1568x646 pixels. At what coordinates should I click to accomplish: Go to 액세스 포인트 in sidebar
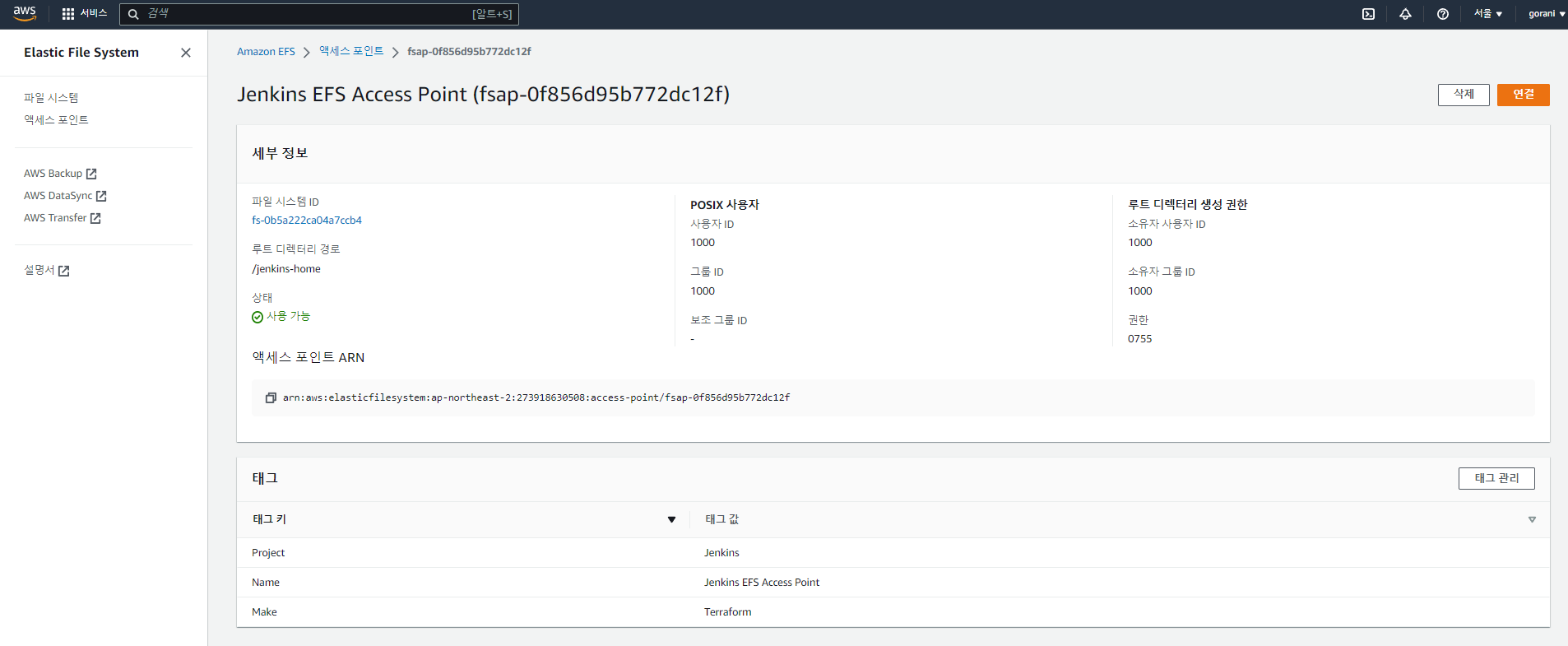(x=56, y=120)
